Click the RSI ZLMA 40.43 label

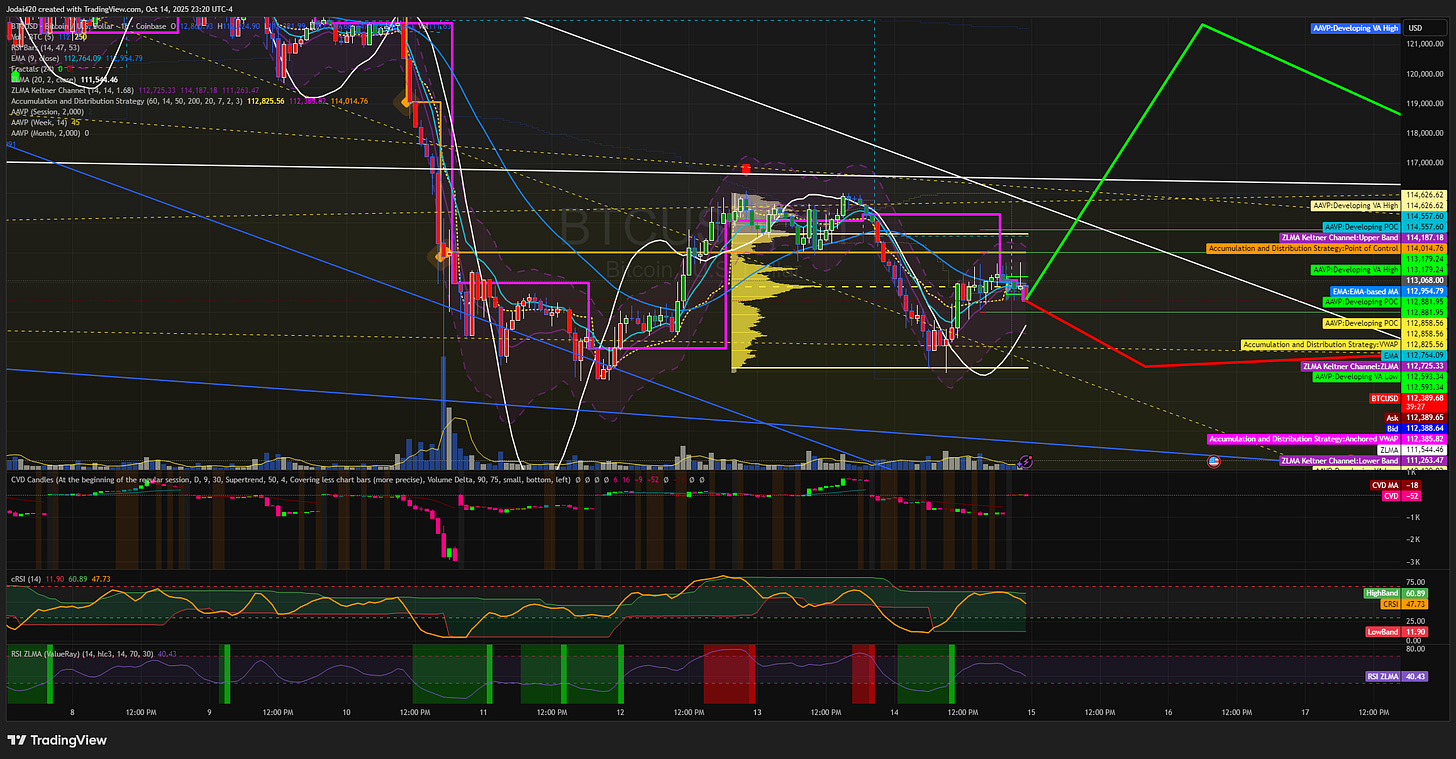[1396, 676]
